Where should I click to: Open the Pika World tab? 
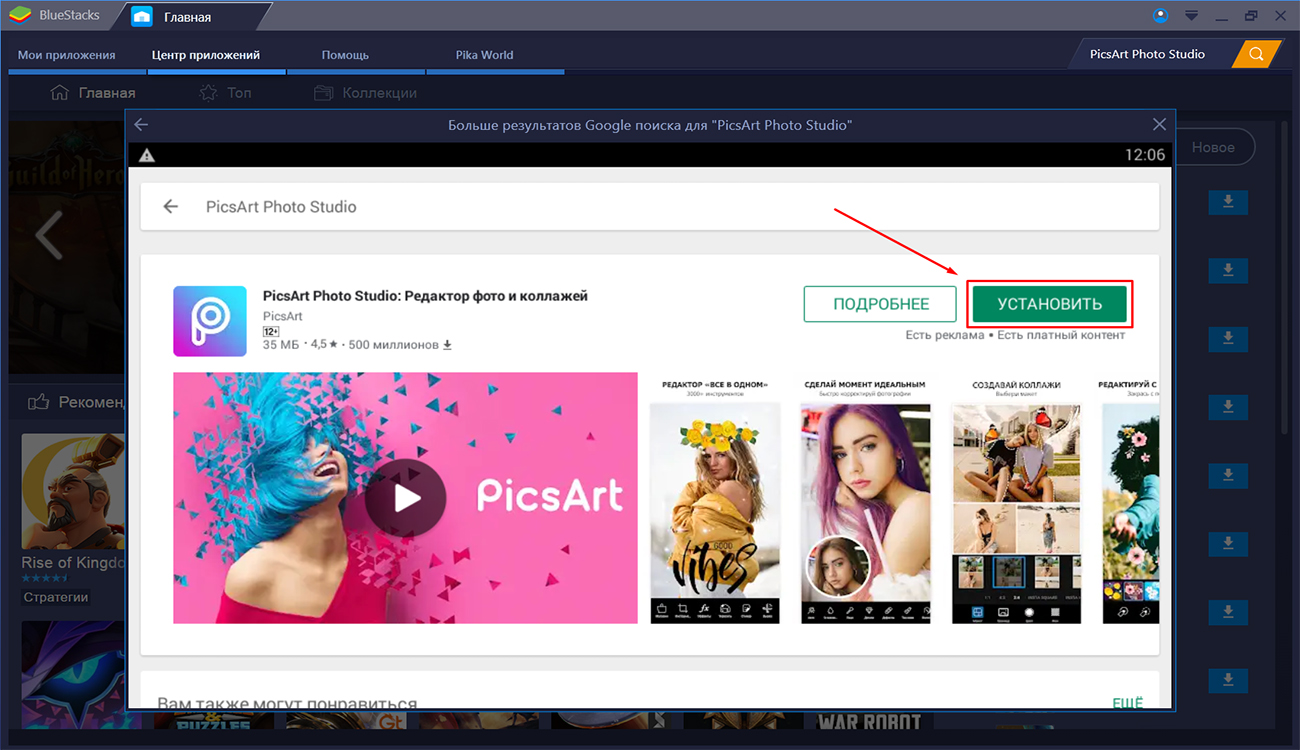pos(484,55)
